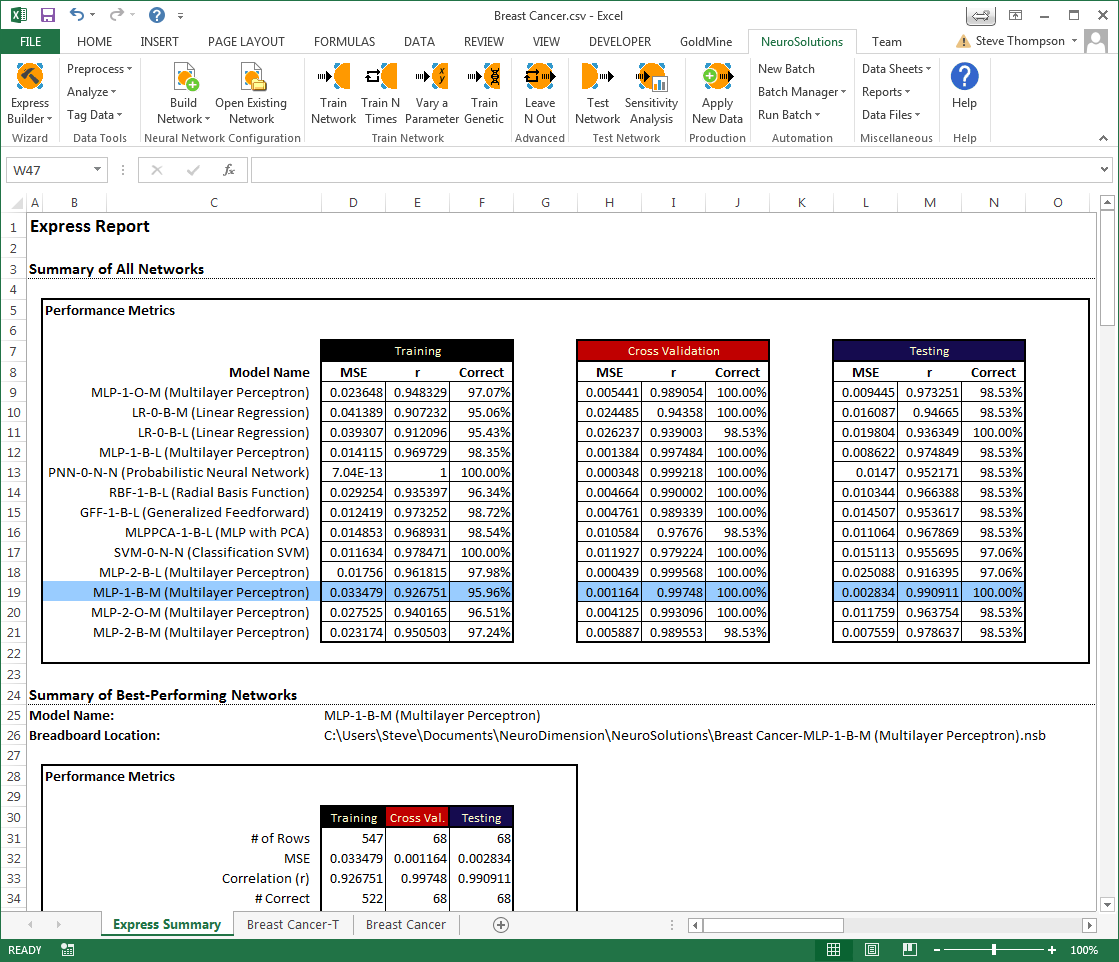This screenshot has width=1119, height=962.
Task: Open the FORMULAS ribbon tab
Action: (x=344, y=42)
